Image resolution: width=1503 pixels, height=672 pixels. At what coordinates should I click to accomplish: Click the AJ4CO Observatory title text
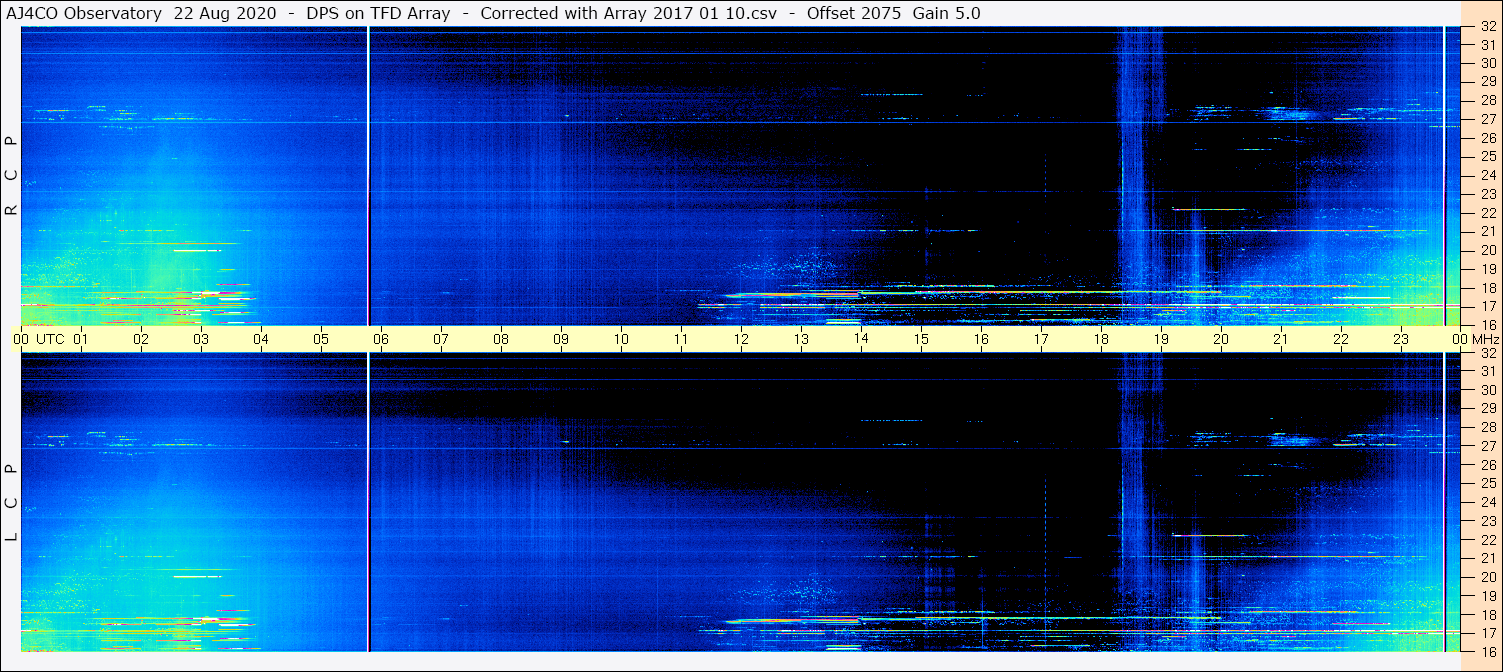pos(85,13)
